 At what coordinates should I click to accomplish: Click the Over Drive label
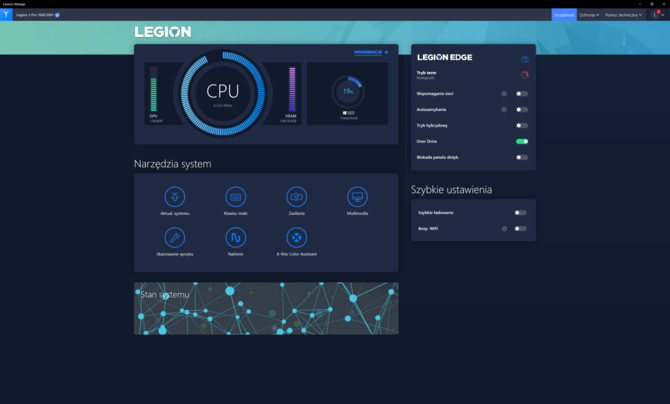(427, 142)
